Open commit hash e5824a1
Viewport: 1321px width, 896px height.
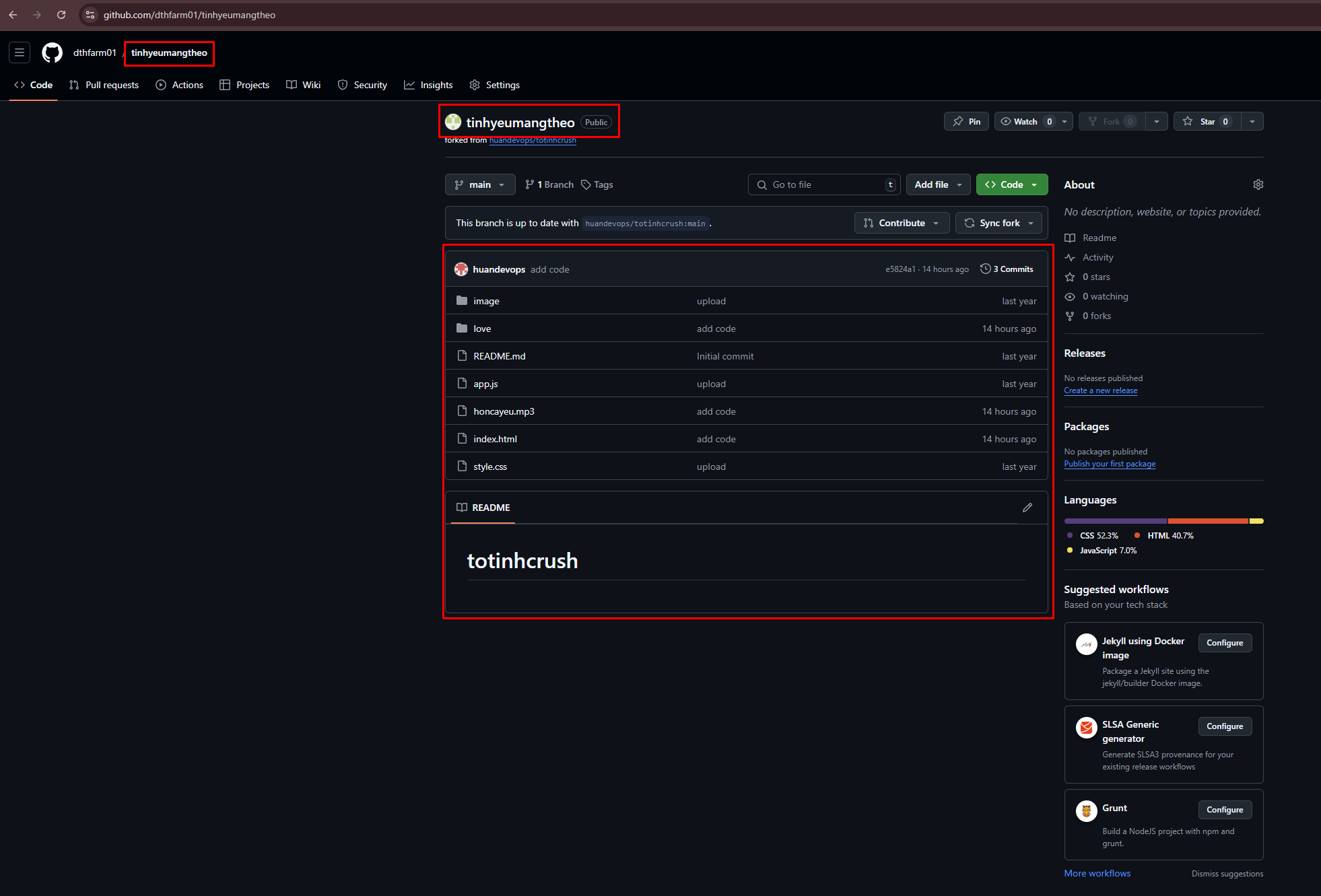[x=900, y=269]
